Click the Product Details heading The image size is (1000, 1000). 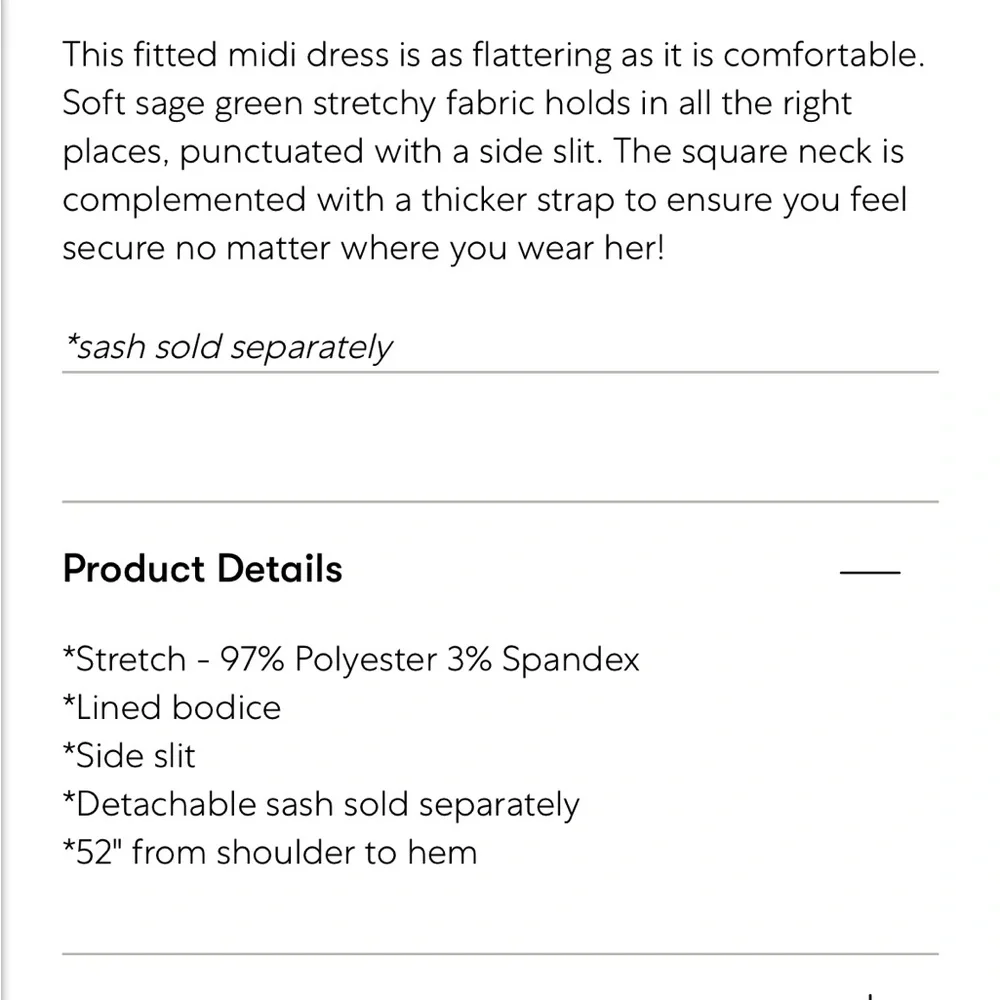(x=202, y=569)
